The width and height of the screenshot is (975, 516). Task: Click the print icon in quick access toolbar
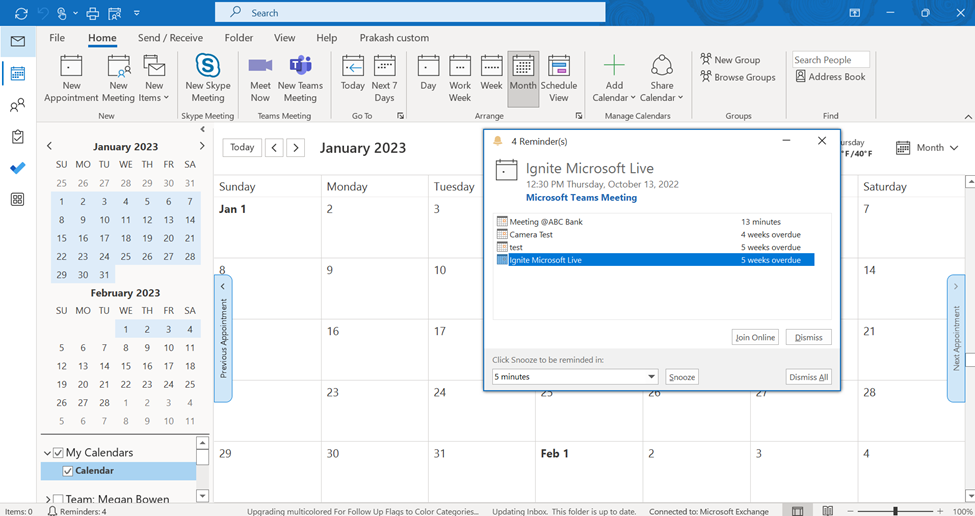point(92,12)
